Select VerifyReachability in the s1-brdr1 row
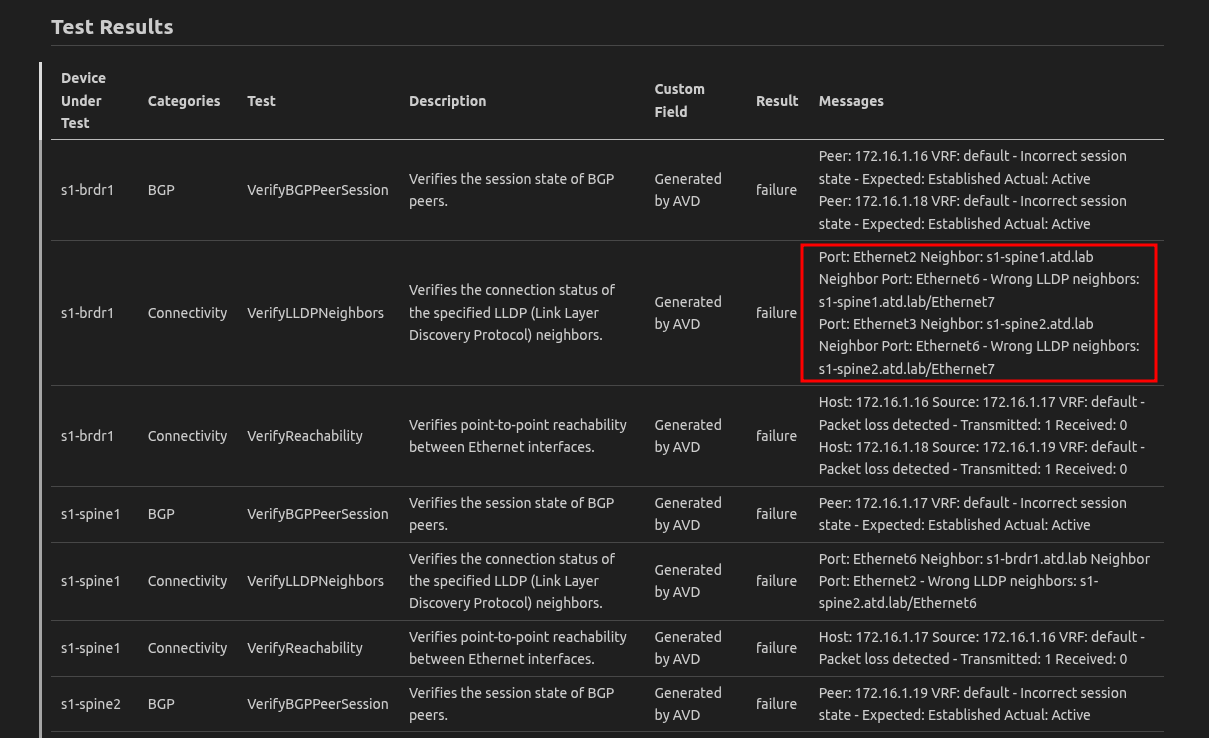The height and width of the screenshot is (738, 1209). [x=305, y=436]
